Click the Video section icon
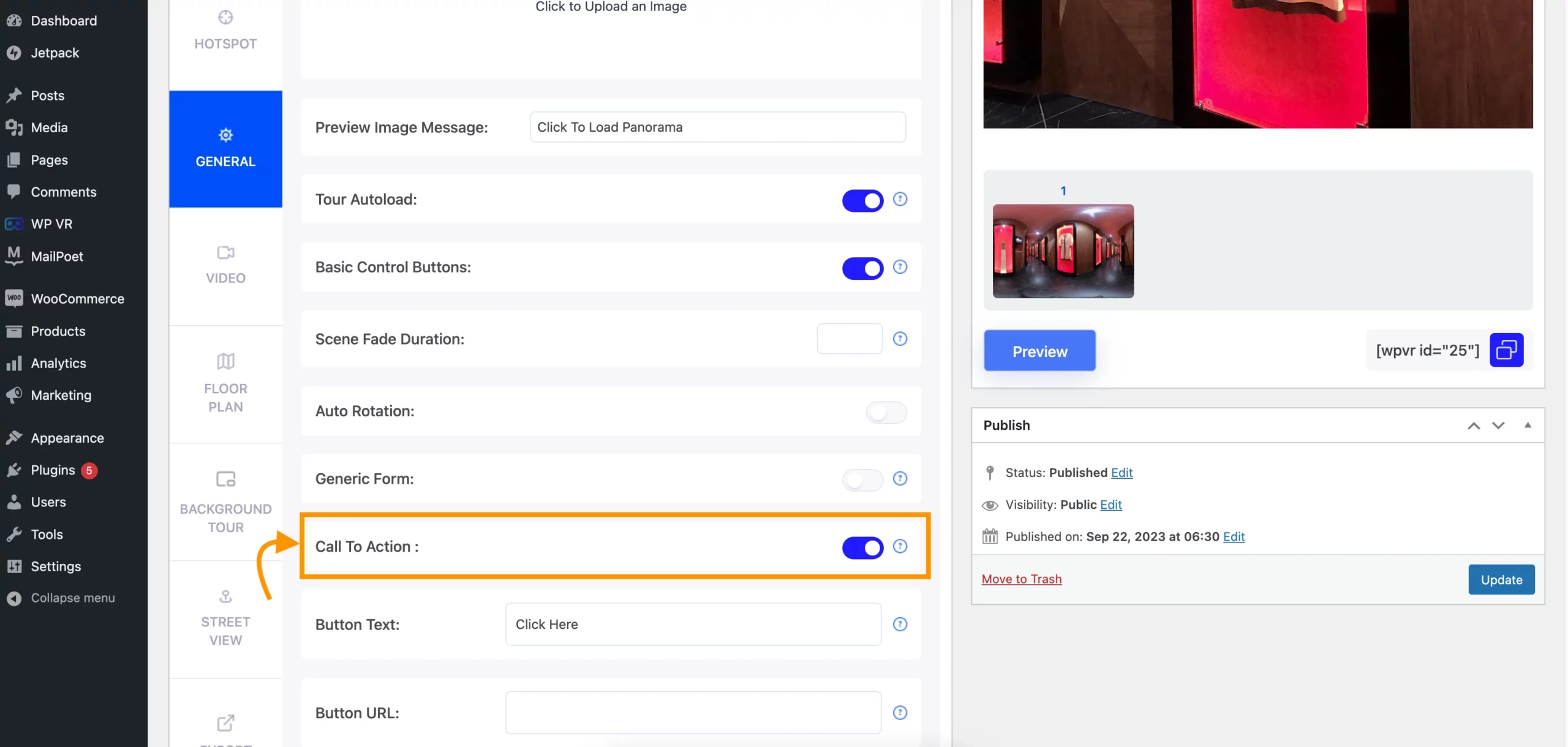Screen dimensions: 1568x747 (225, 253)
